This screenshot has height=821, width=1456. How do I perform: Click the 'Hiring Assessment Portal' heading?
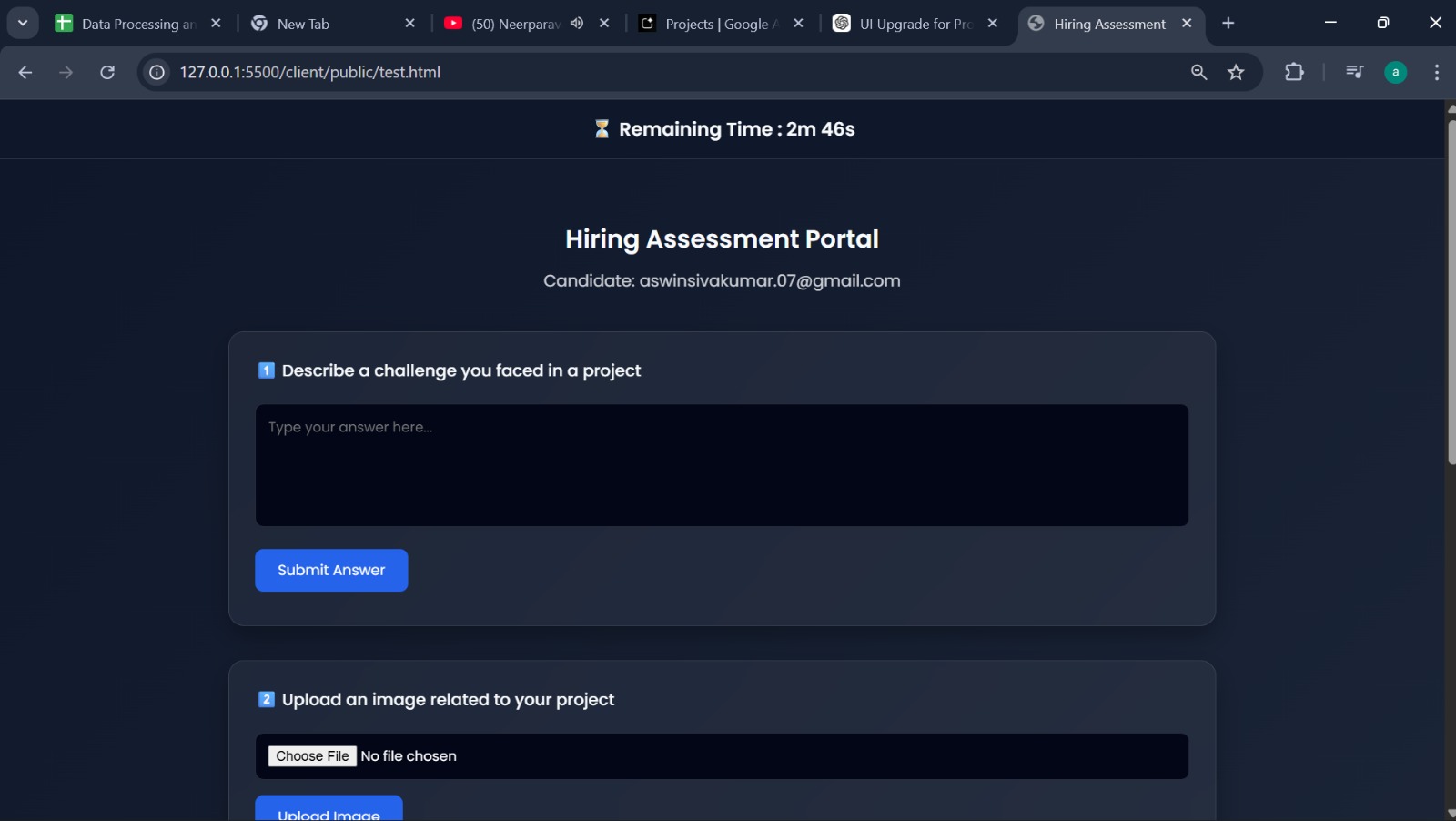pos(722,239)
